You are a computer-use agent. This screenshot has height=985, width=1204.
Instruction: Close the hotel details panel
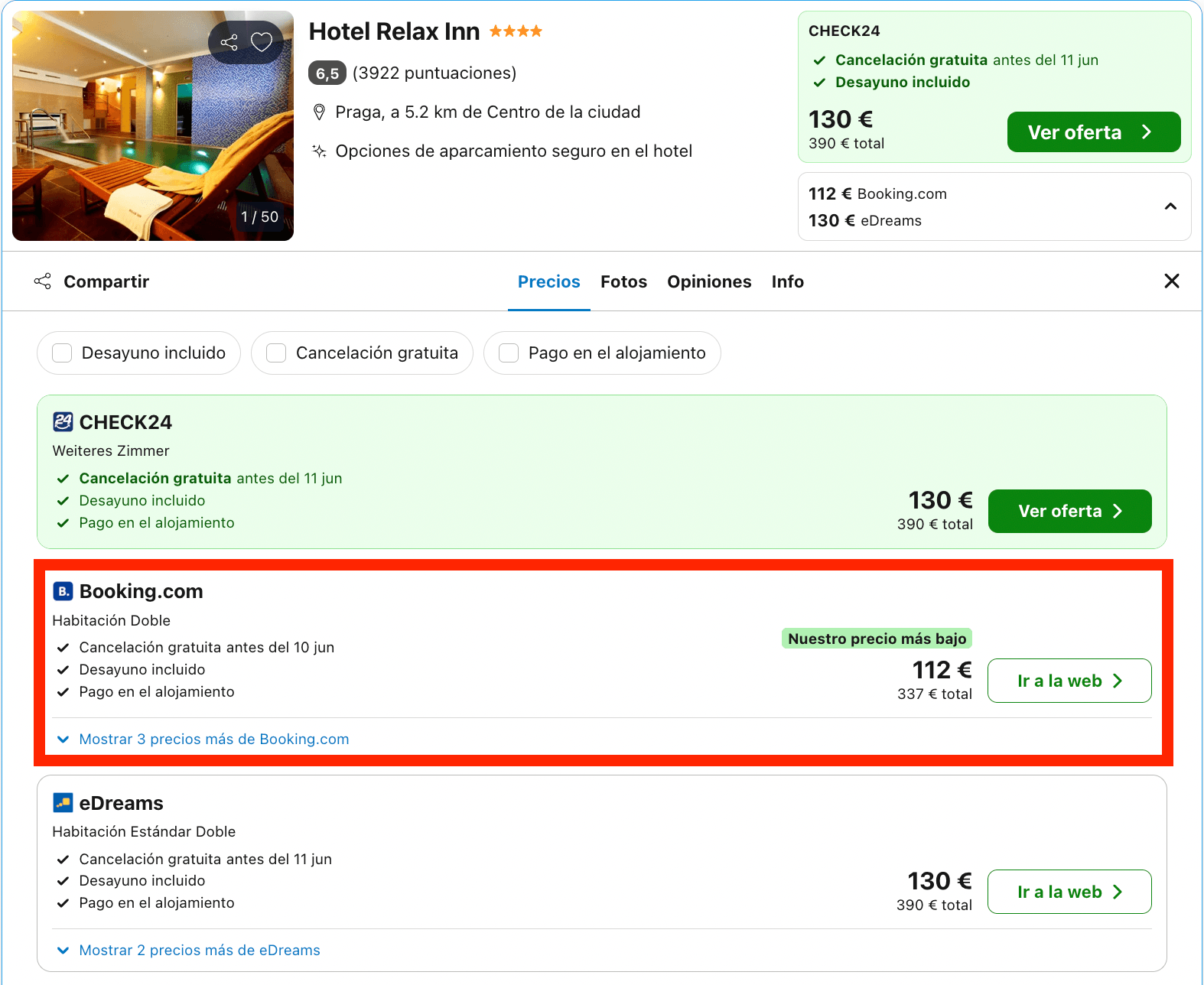click(x=1171, y=281)
